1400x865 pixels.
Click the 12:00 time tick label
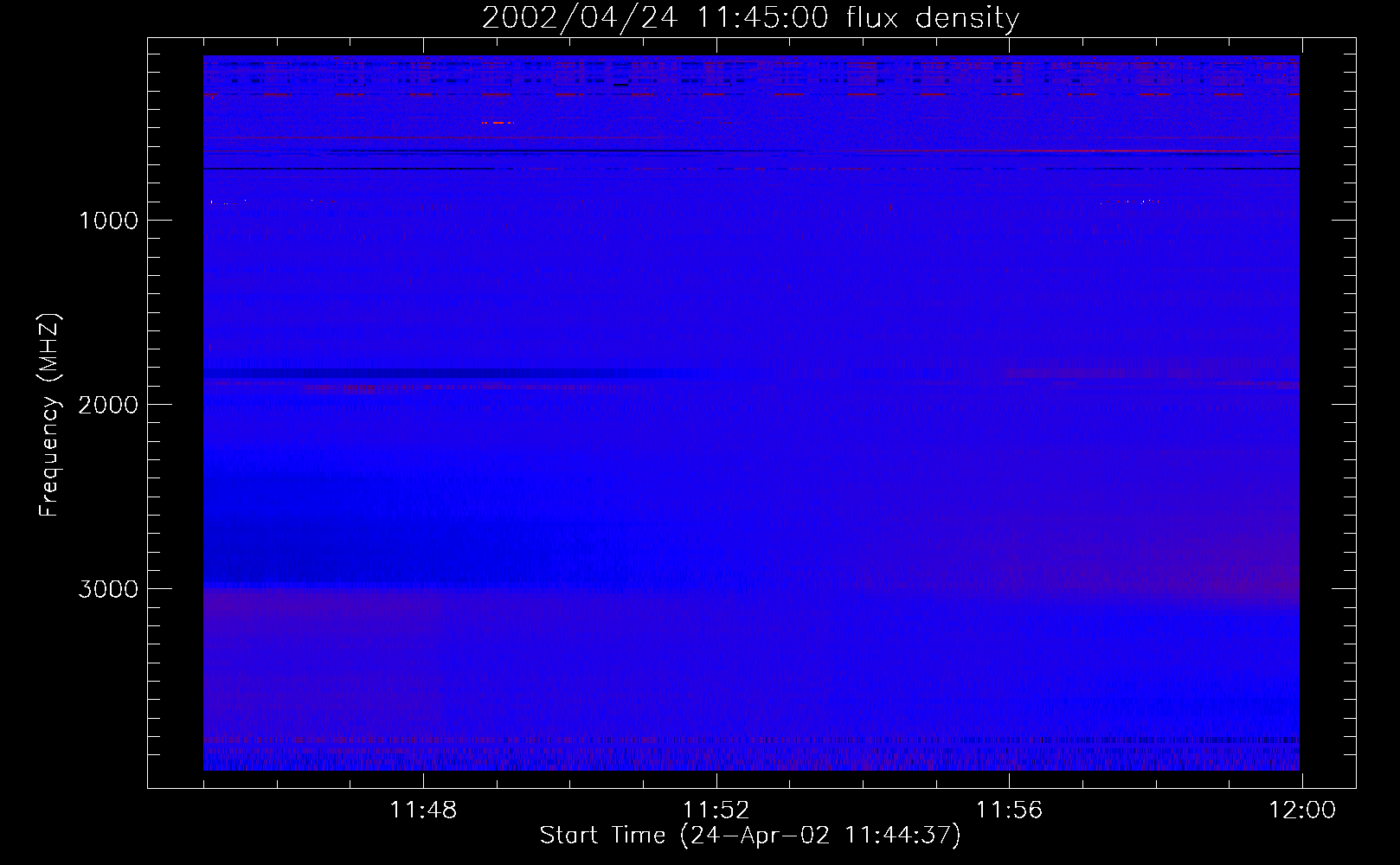(x=1301, y=811)
